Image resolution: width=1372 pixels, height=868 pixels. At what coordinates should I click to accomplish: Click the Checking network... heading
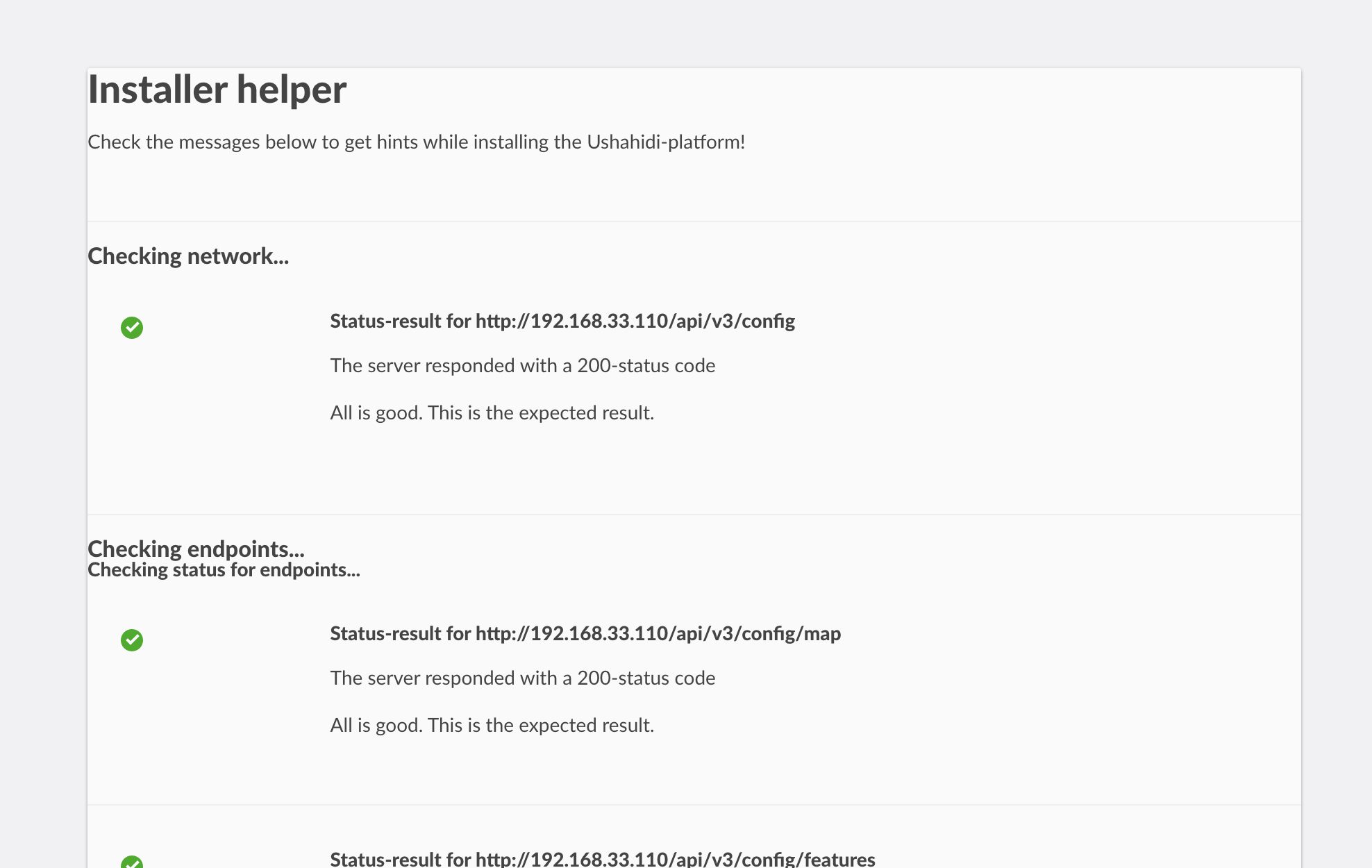point(188,256)
